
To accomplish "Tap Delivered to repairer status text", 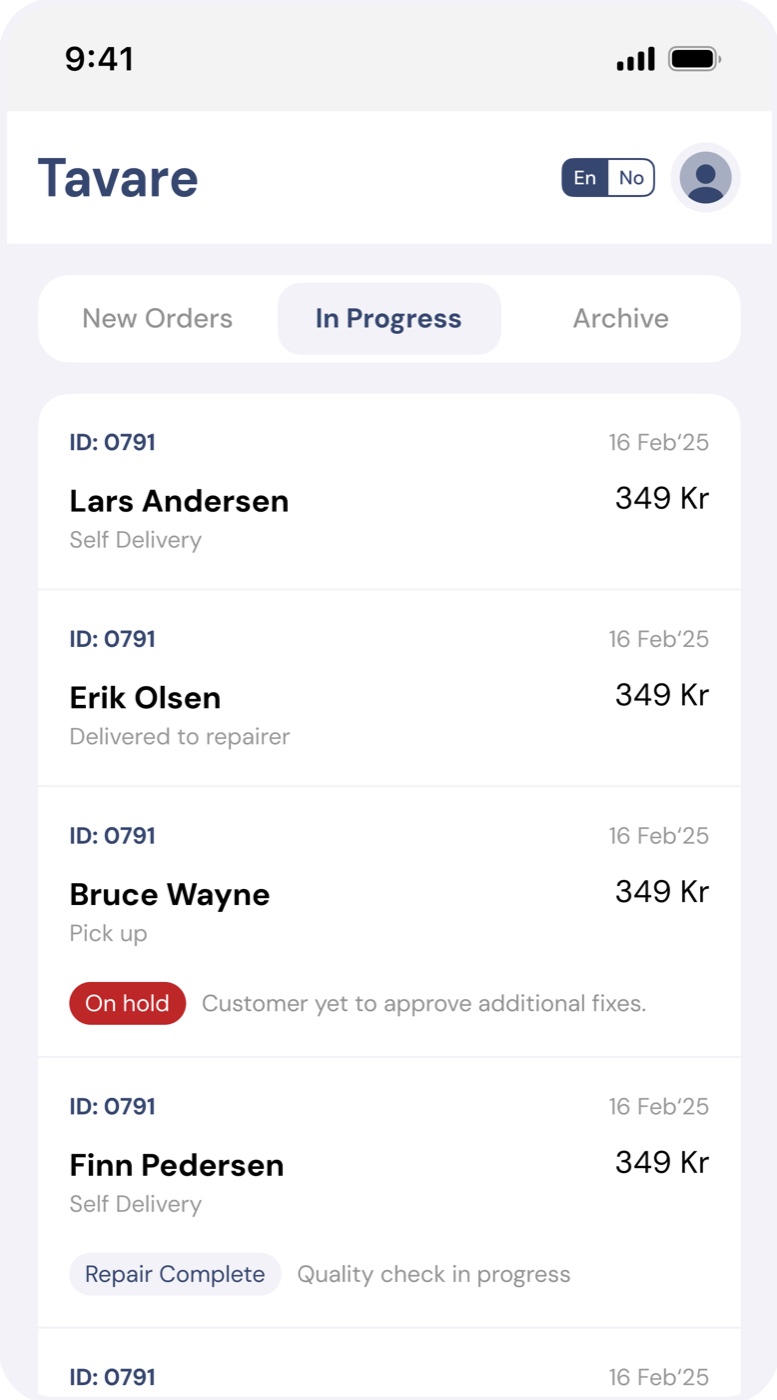I will point(180,737).
